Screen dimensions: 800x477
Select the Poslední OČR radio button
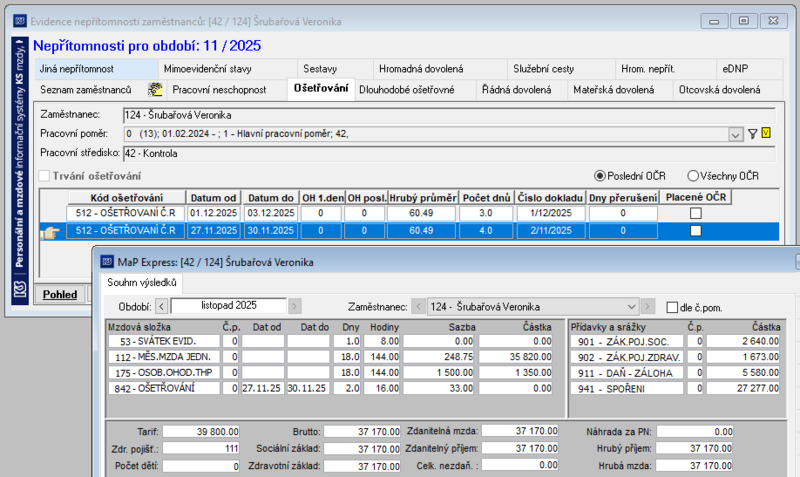click(599, 176)
